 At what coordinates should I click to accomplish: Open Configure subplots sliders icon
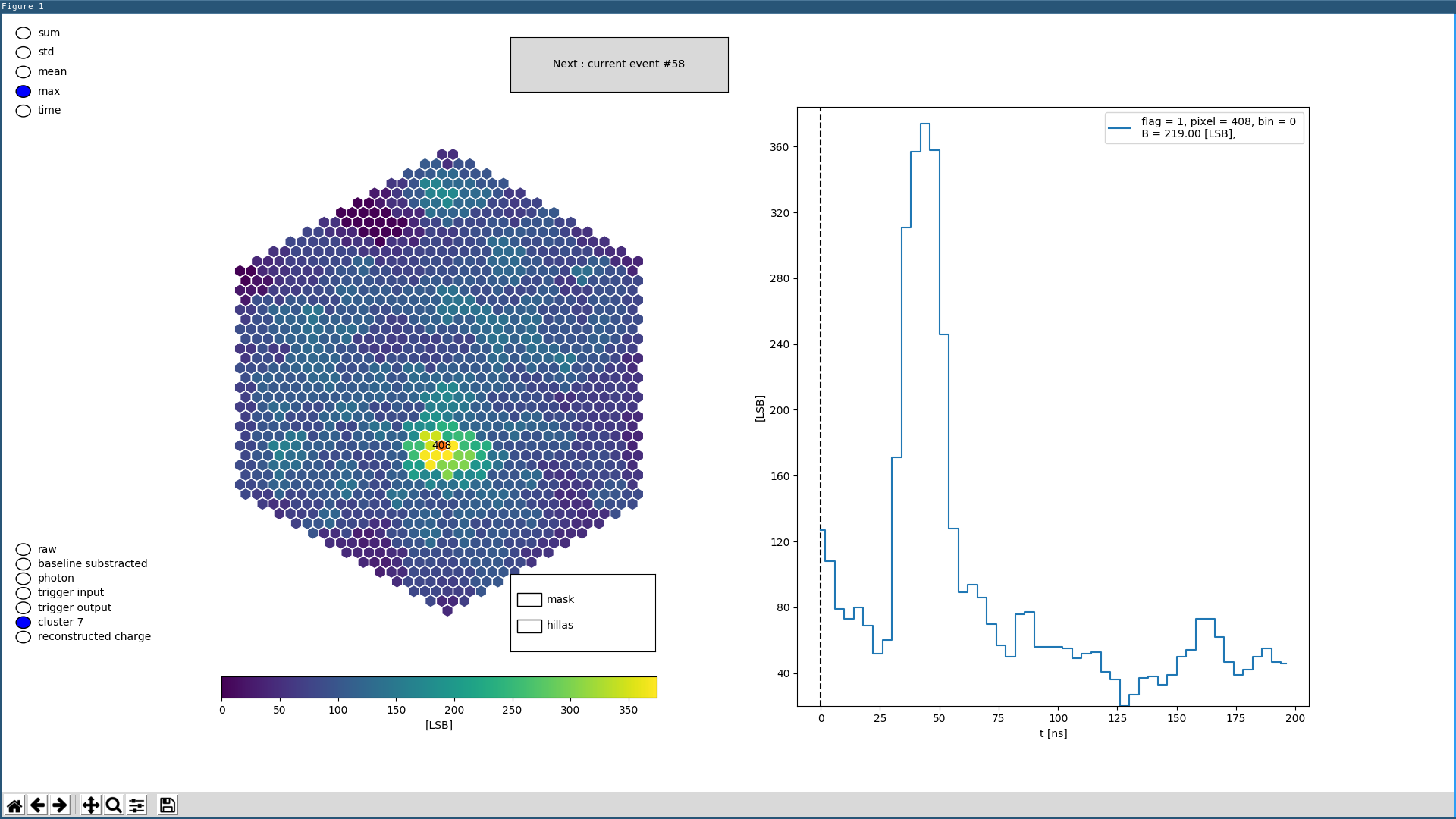click(136, 805)
